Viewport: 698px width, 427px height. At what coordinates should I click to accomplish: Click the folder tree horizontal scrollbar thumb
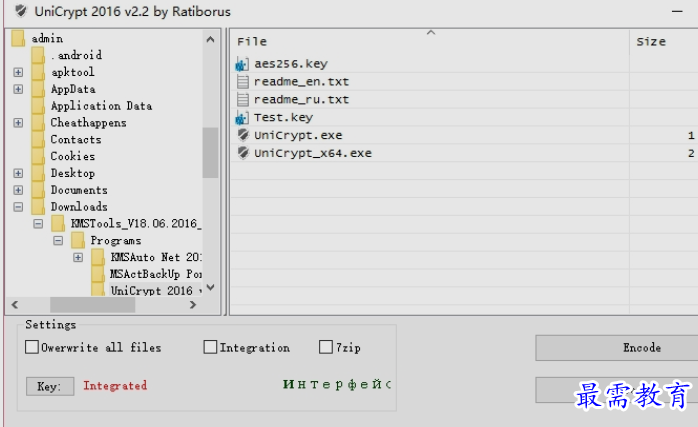[x=93, y=305]
